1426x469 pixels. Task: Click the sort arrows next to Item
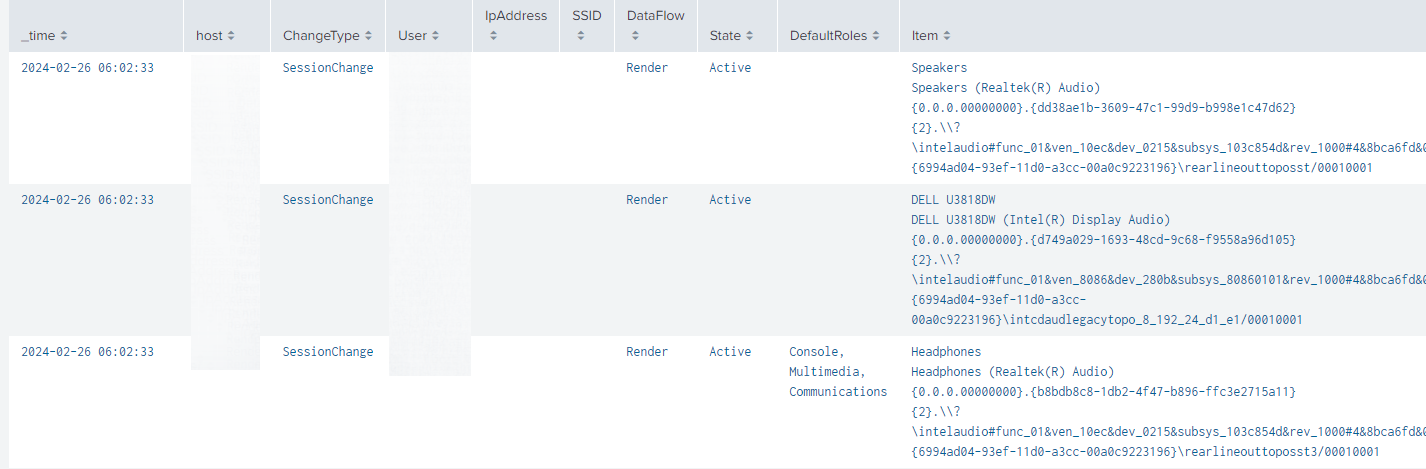coord(947,36)
